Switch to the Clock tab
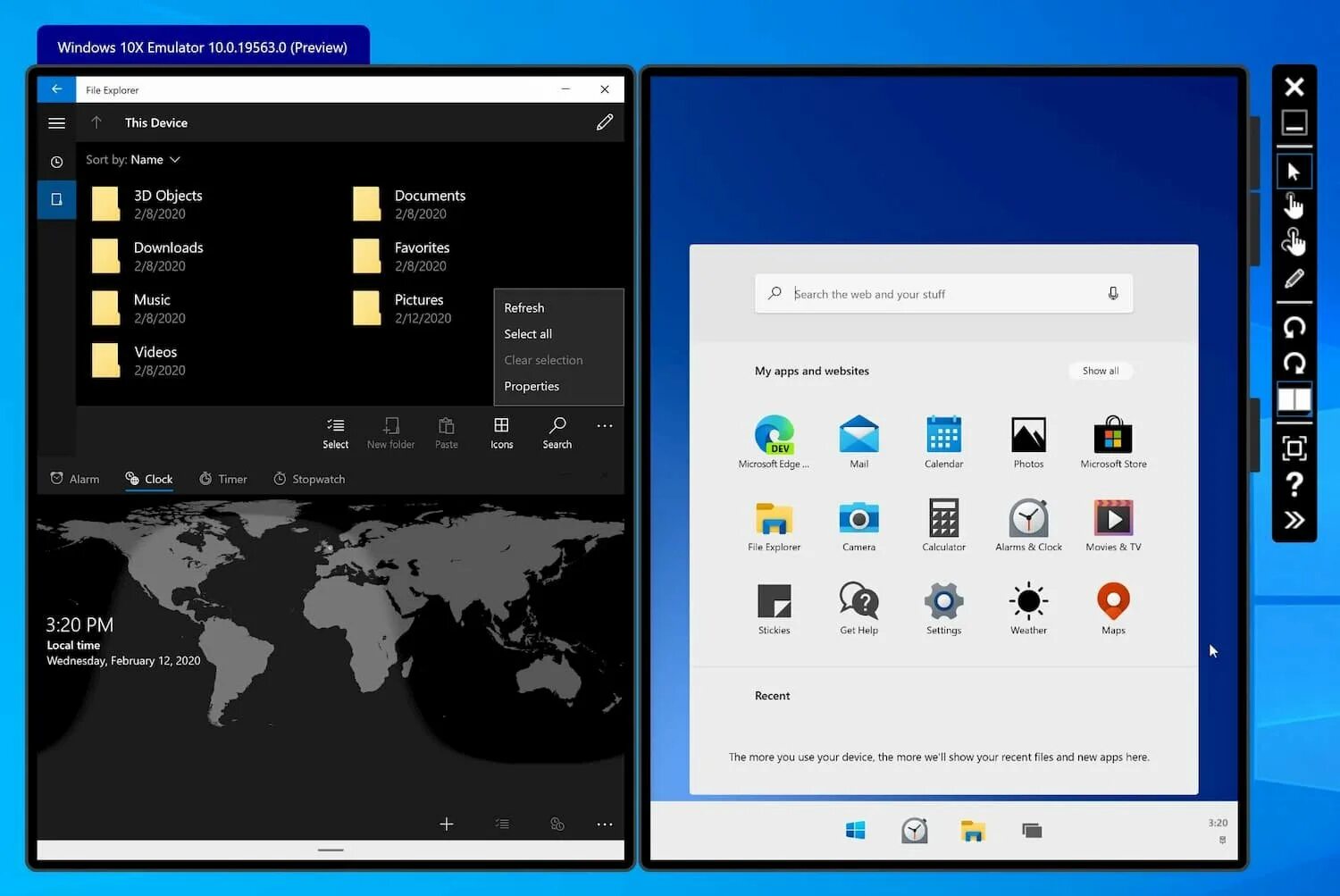The width and height of the screenshot is (1340, 896). (149, 479)
